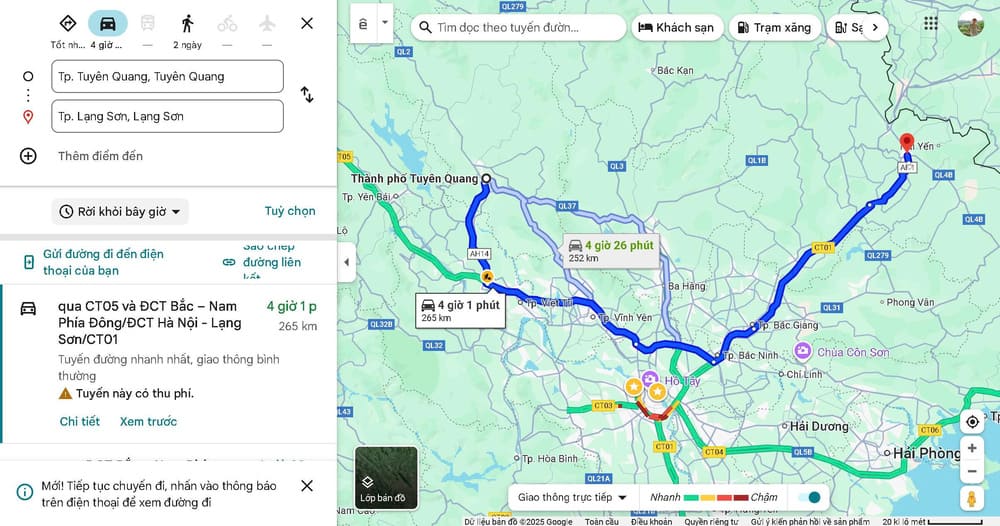Screen dimensions: 1000x526
Task: Click the Hải Phòng city label
Action: tap(926, 453)
